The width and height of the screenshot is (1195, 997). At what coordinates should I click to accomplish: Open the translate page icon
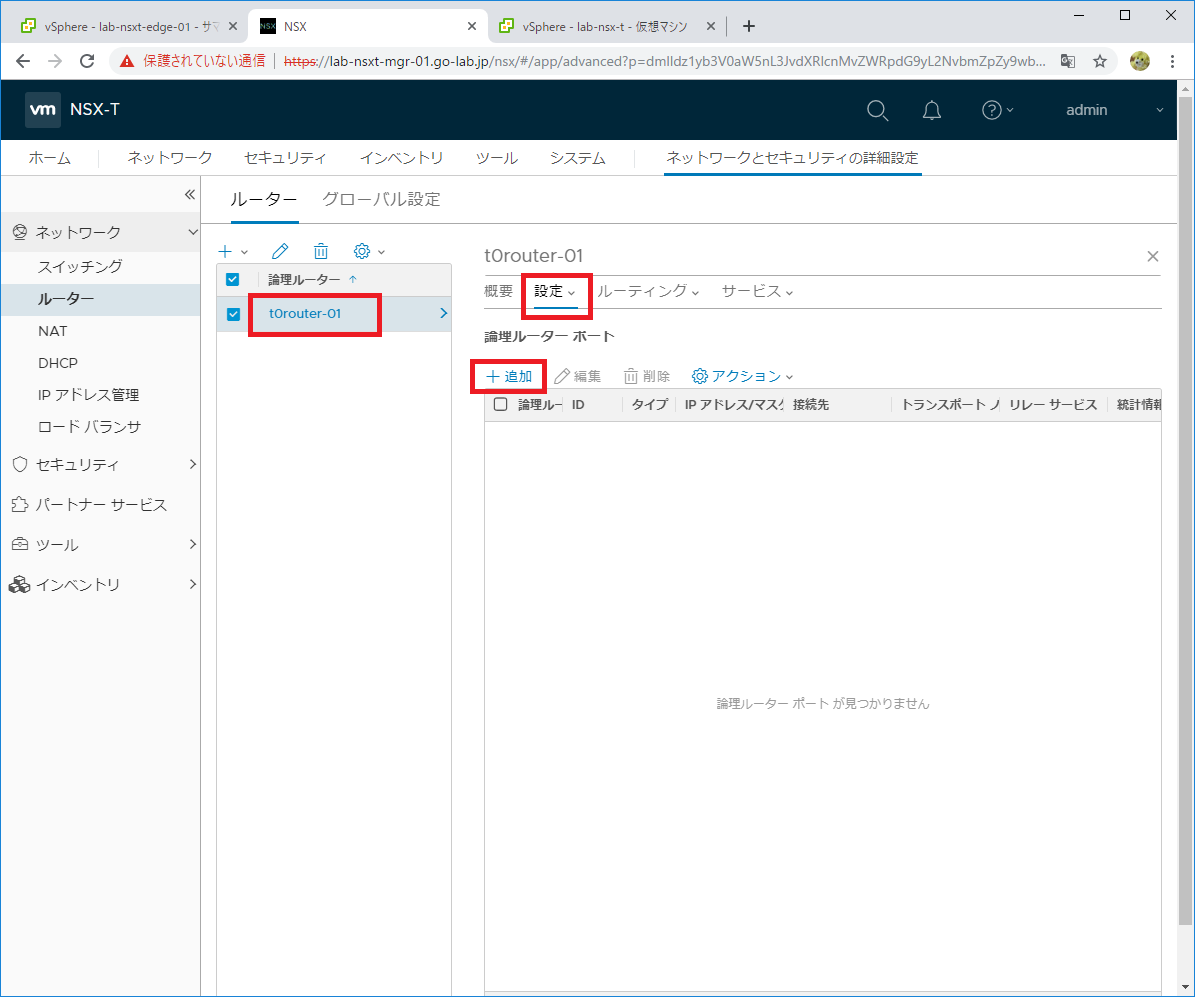pos(1068,61)
